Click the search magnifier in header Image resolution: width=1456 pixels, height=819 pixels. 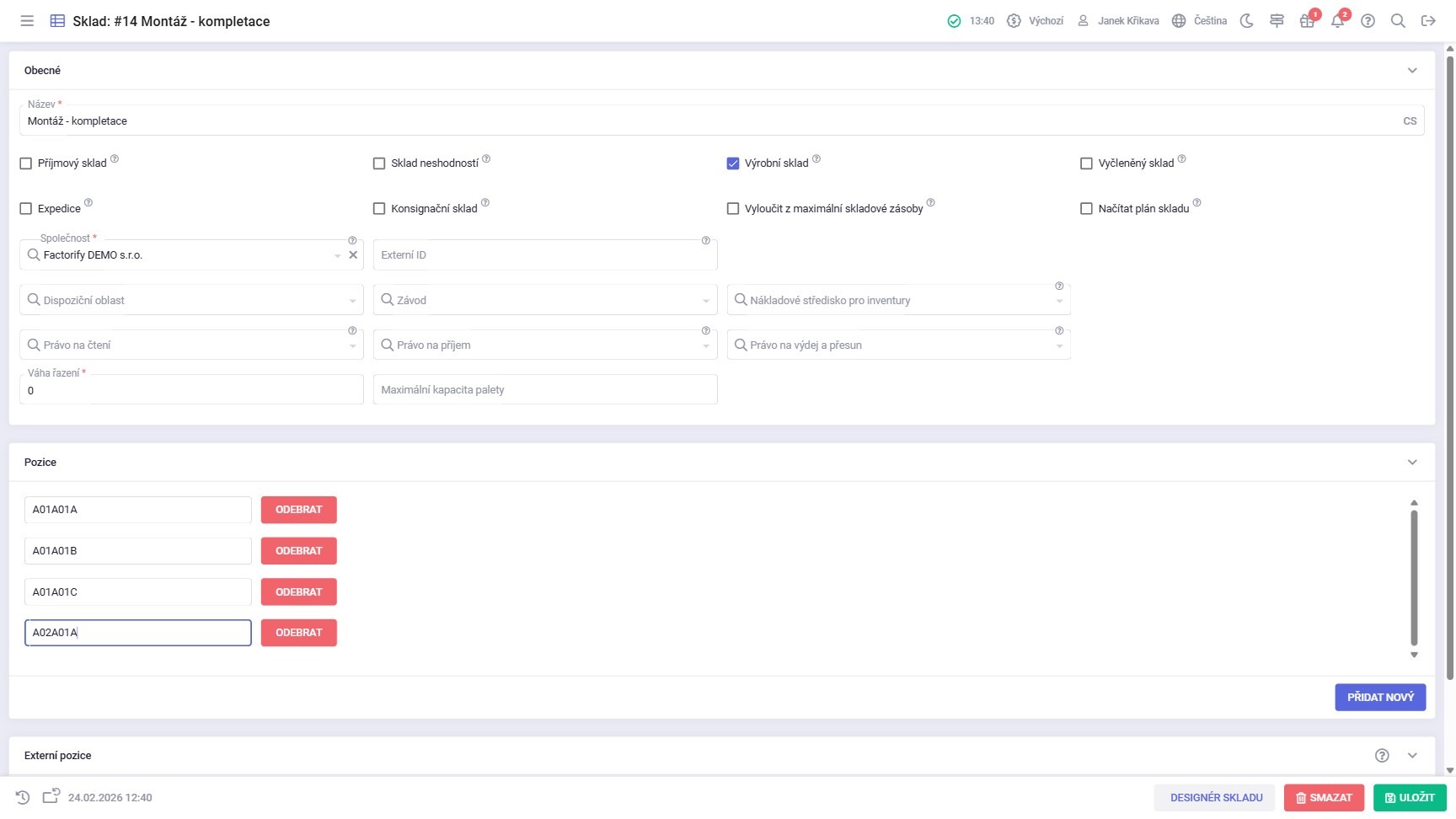1398,21
